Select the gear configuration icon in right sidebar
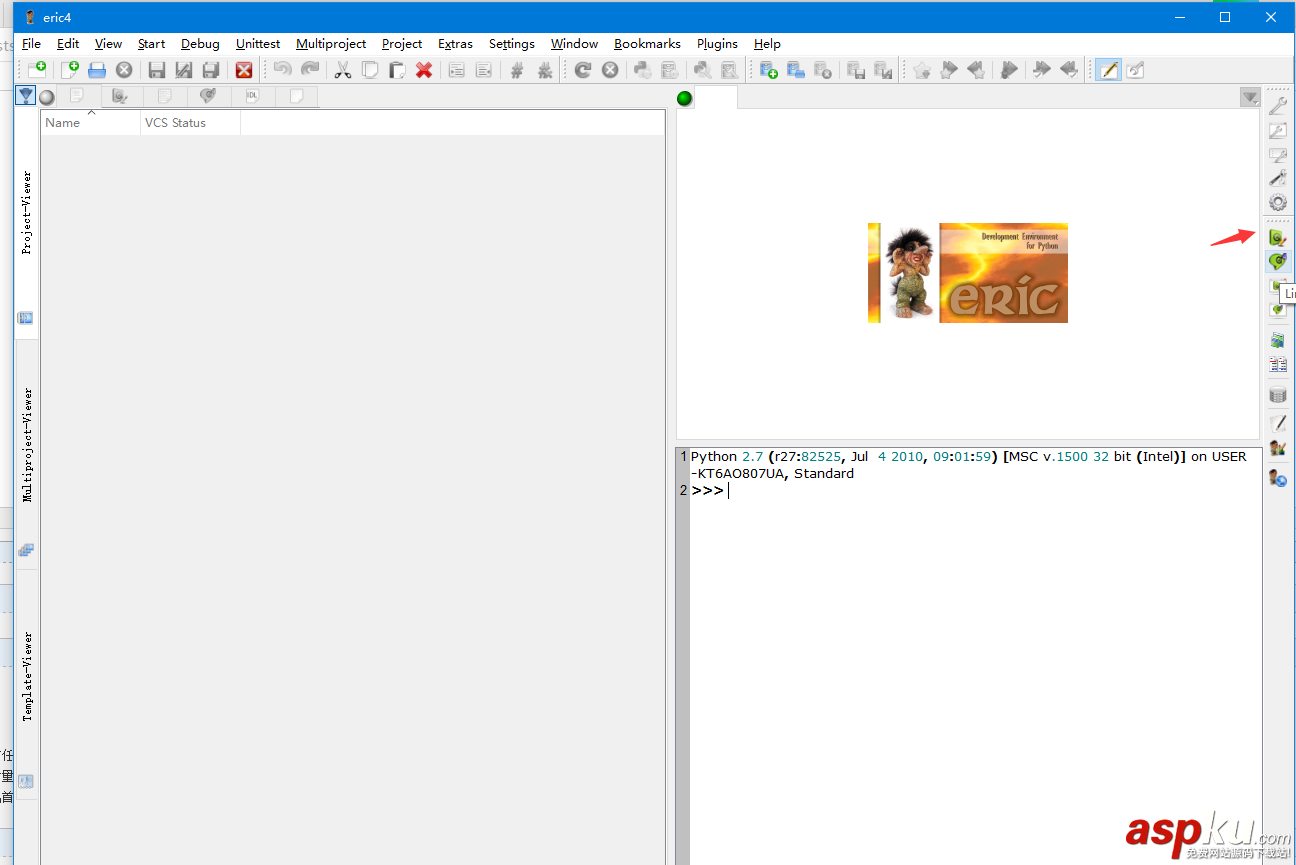The height and width of the screenshot is (865, 1296). (x=1278, y=202)
